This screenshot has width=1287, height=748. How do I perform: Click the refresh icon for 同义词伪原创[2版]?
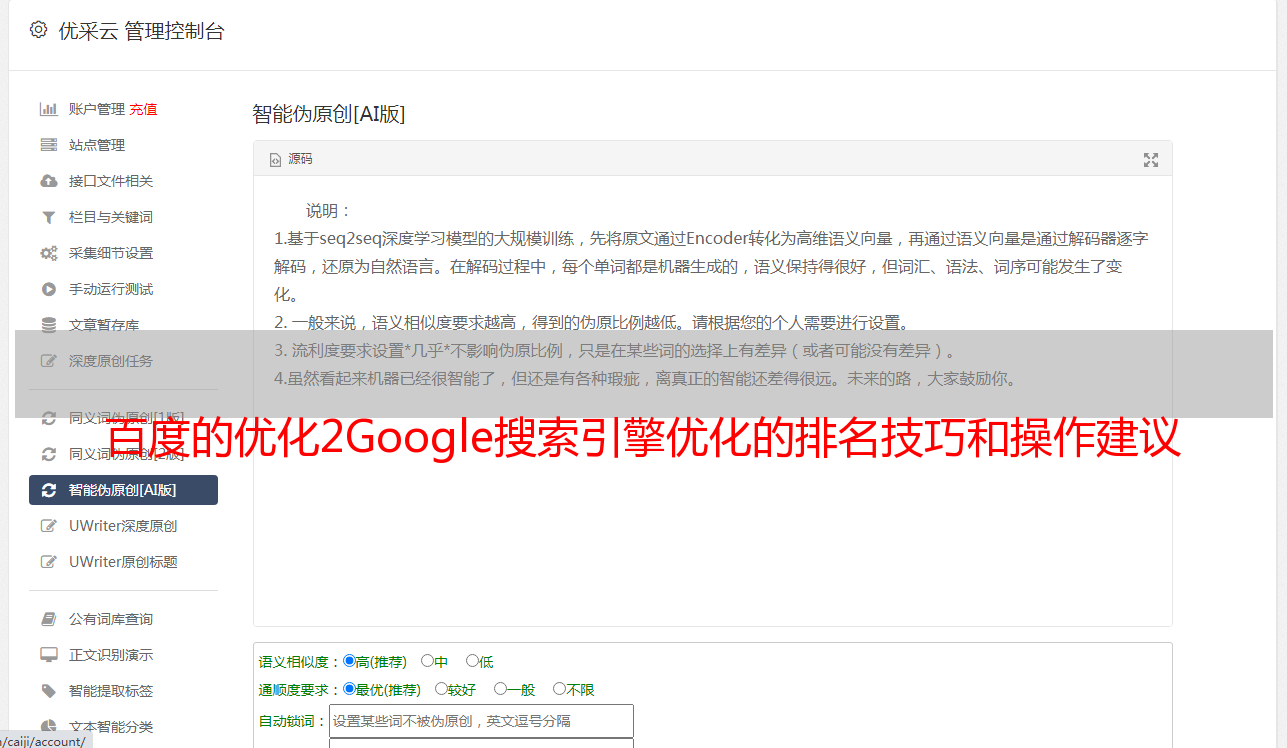[48, 454]
